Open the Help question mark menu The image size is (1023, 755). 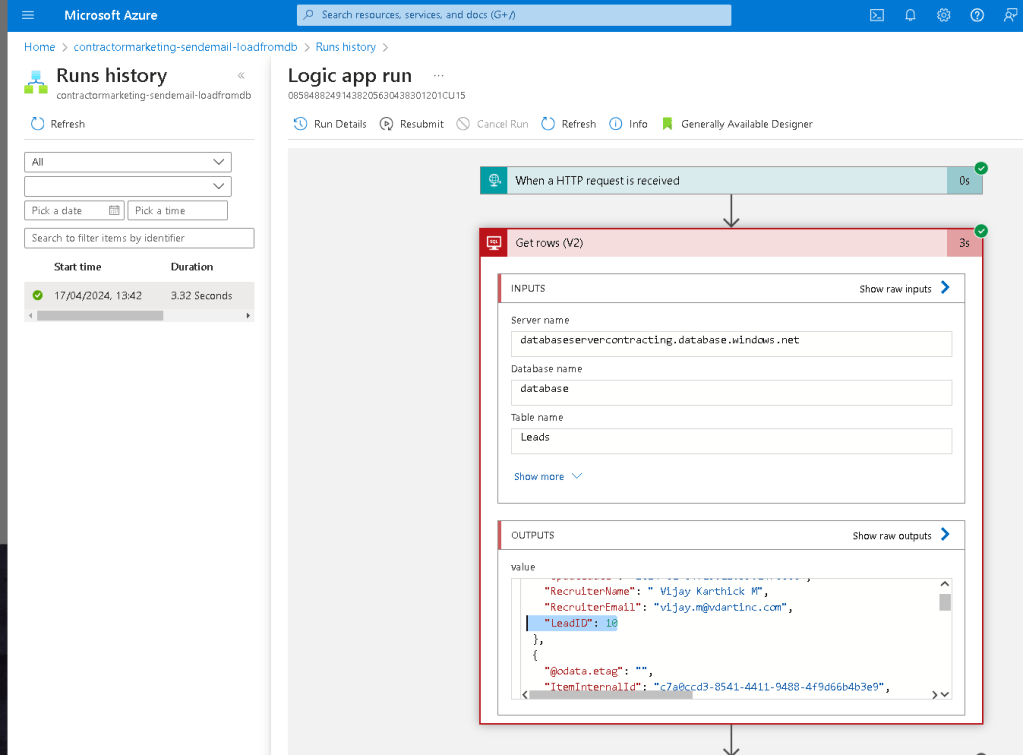(977, 15)
